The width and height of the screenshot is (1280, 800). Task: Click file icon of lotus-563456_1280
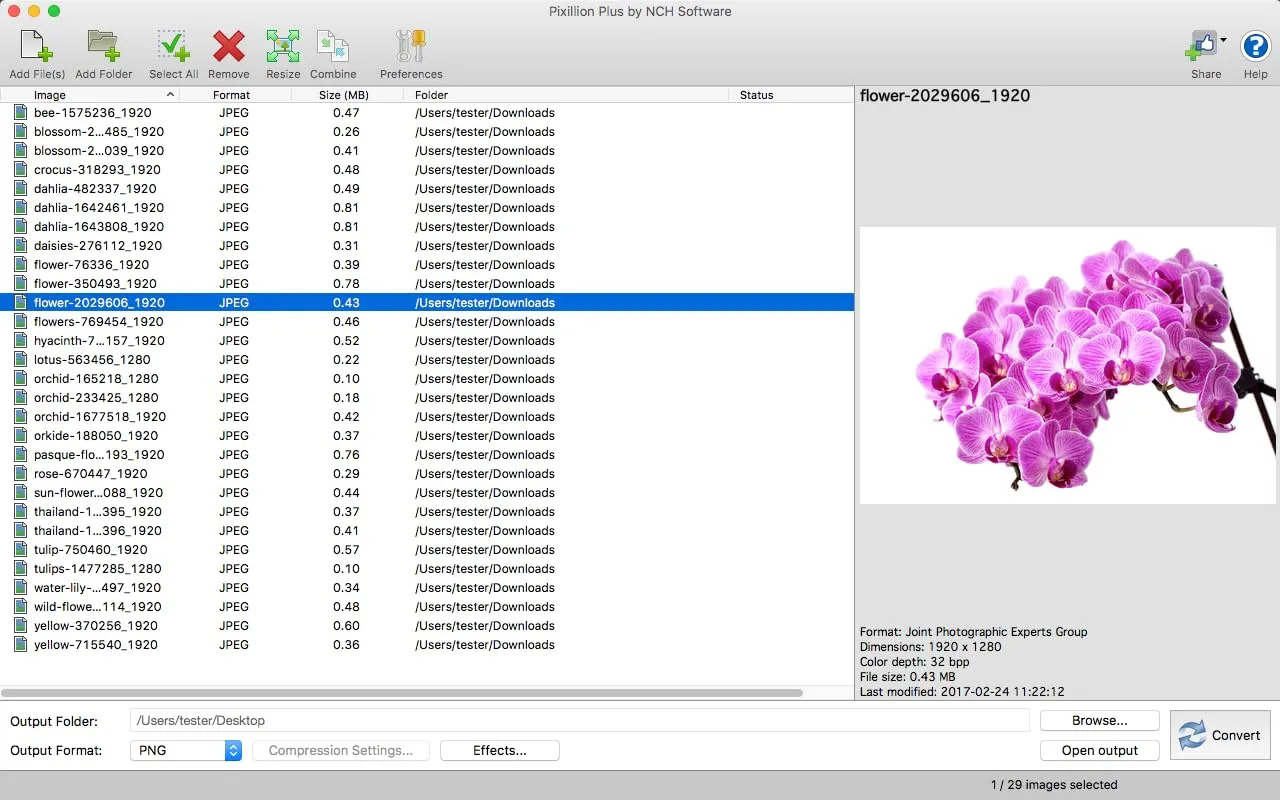[x=20, y=360]
